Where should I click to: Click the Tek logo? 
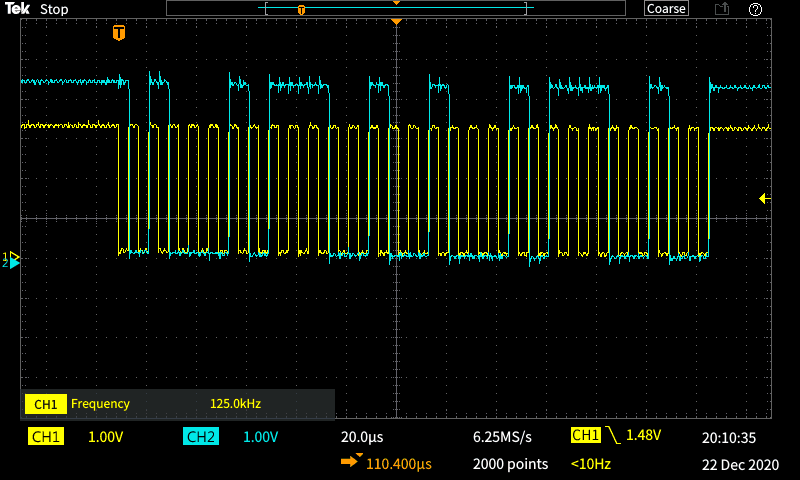pos(17,9)
